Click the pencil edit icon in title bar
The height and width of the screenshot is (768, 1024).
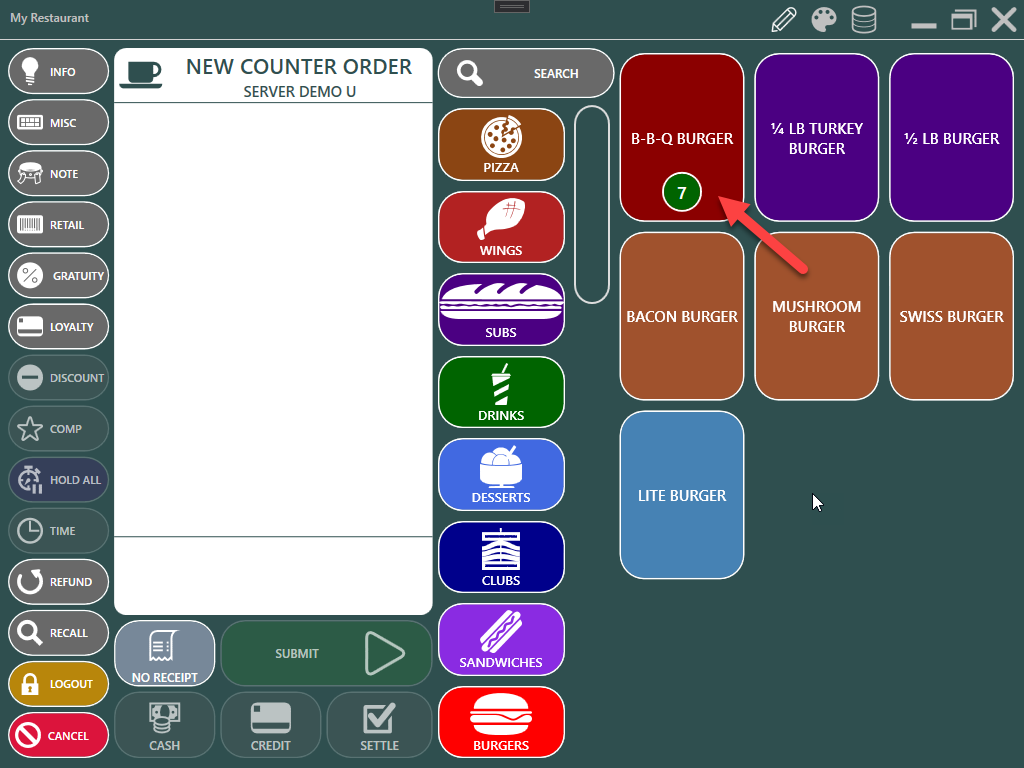[784, 19]
